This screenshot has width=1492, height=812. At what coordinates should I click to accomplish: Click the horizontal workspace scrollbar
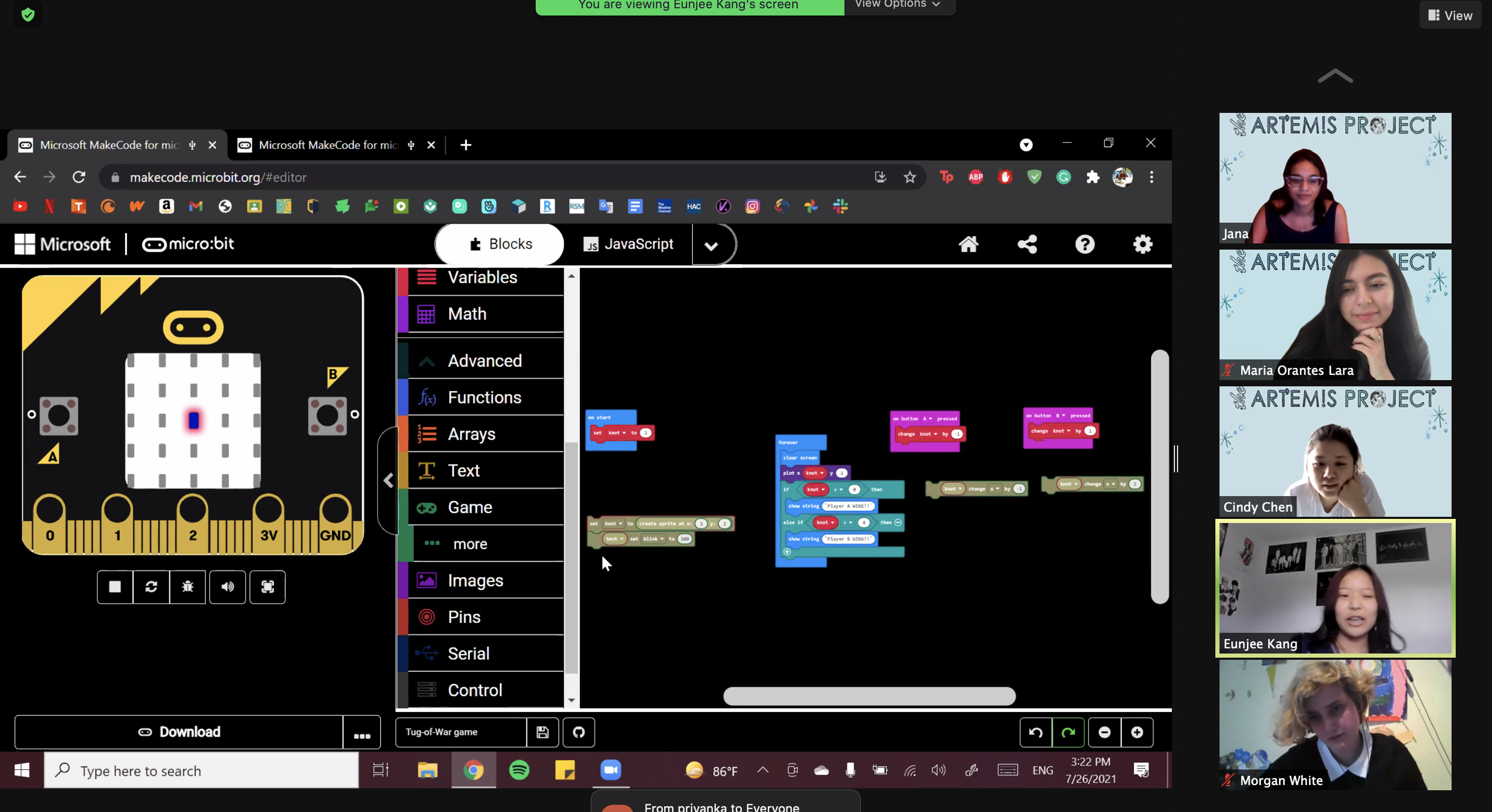click(869, 695)
